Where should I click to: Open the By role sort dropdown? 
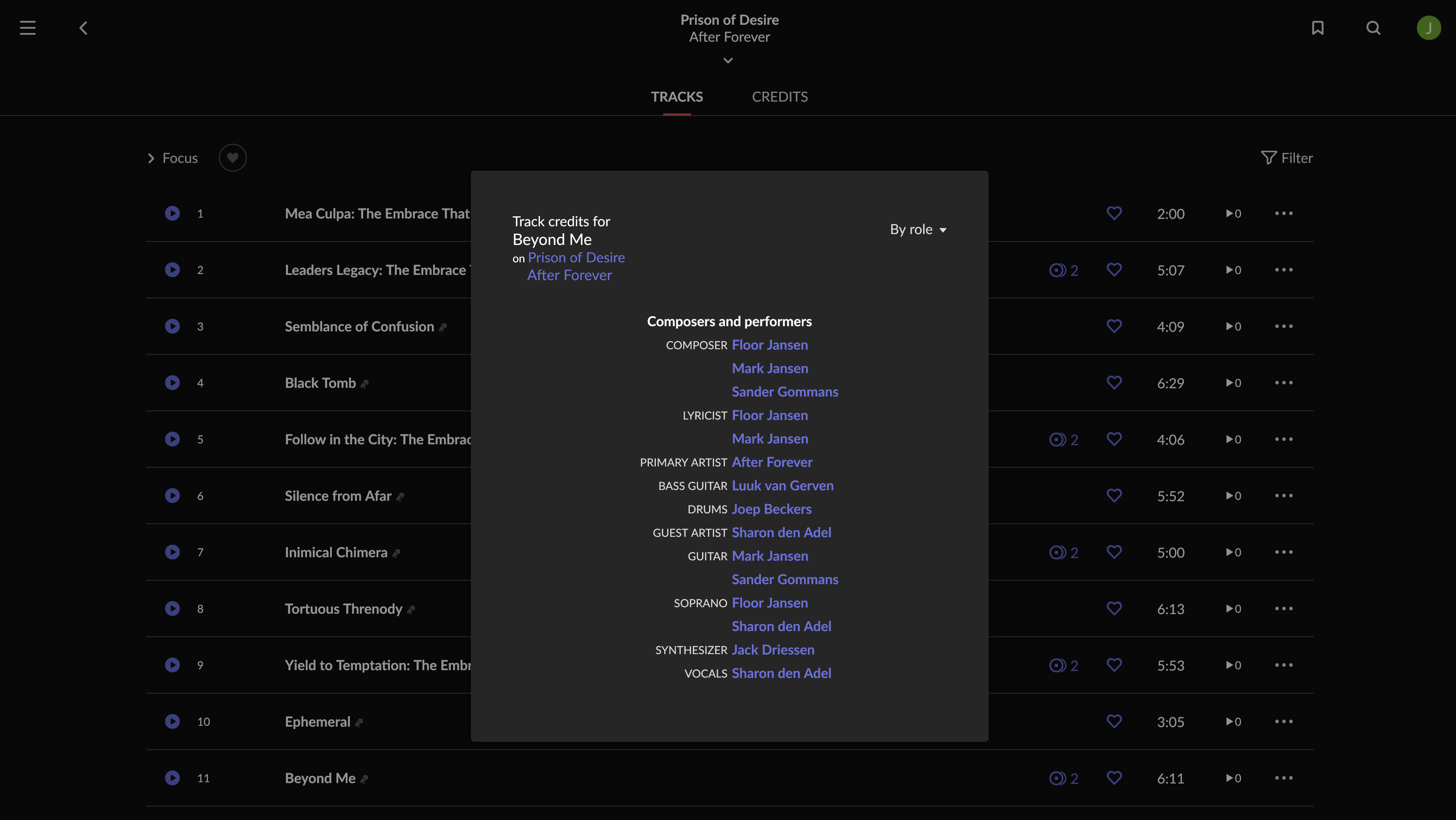918,229
